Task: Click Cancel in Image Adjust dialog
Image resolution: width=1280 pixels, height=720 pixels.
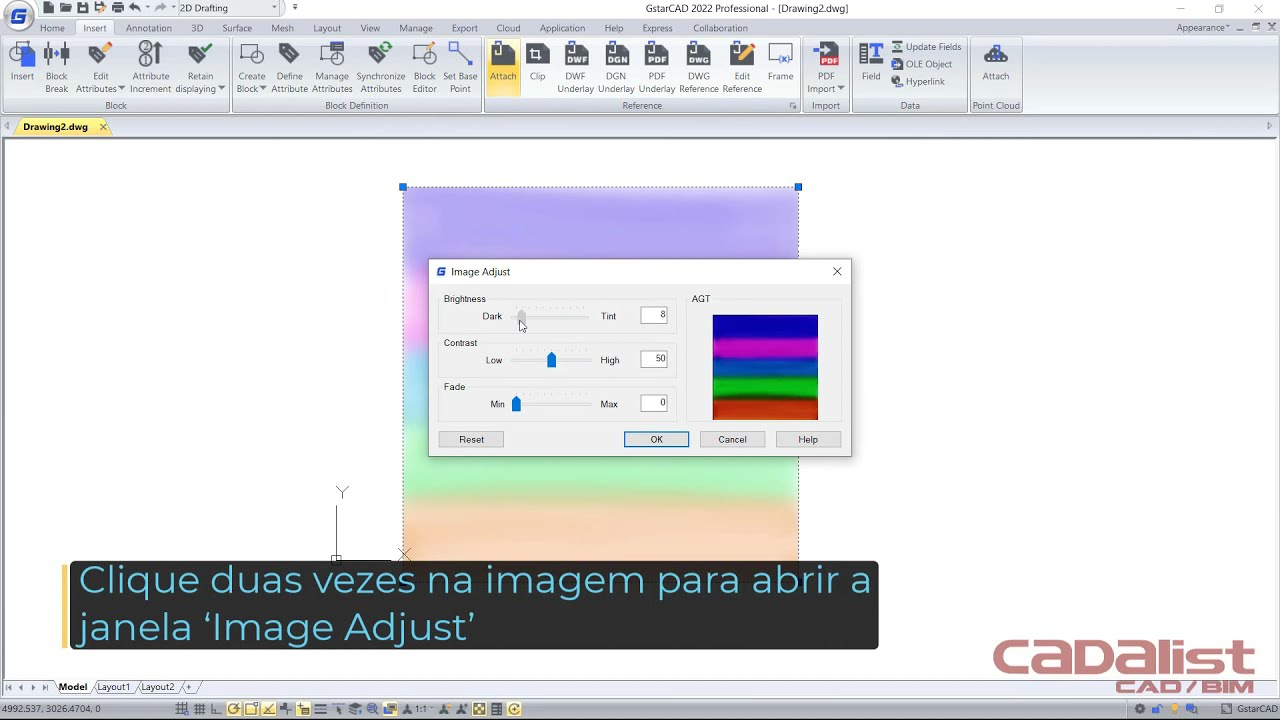Action: [x=732, y=439]
